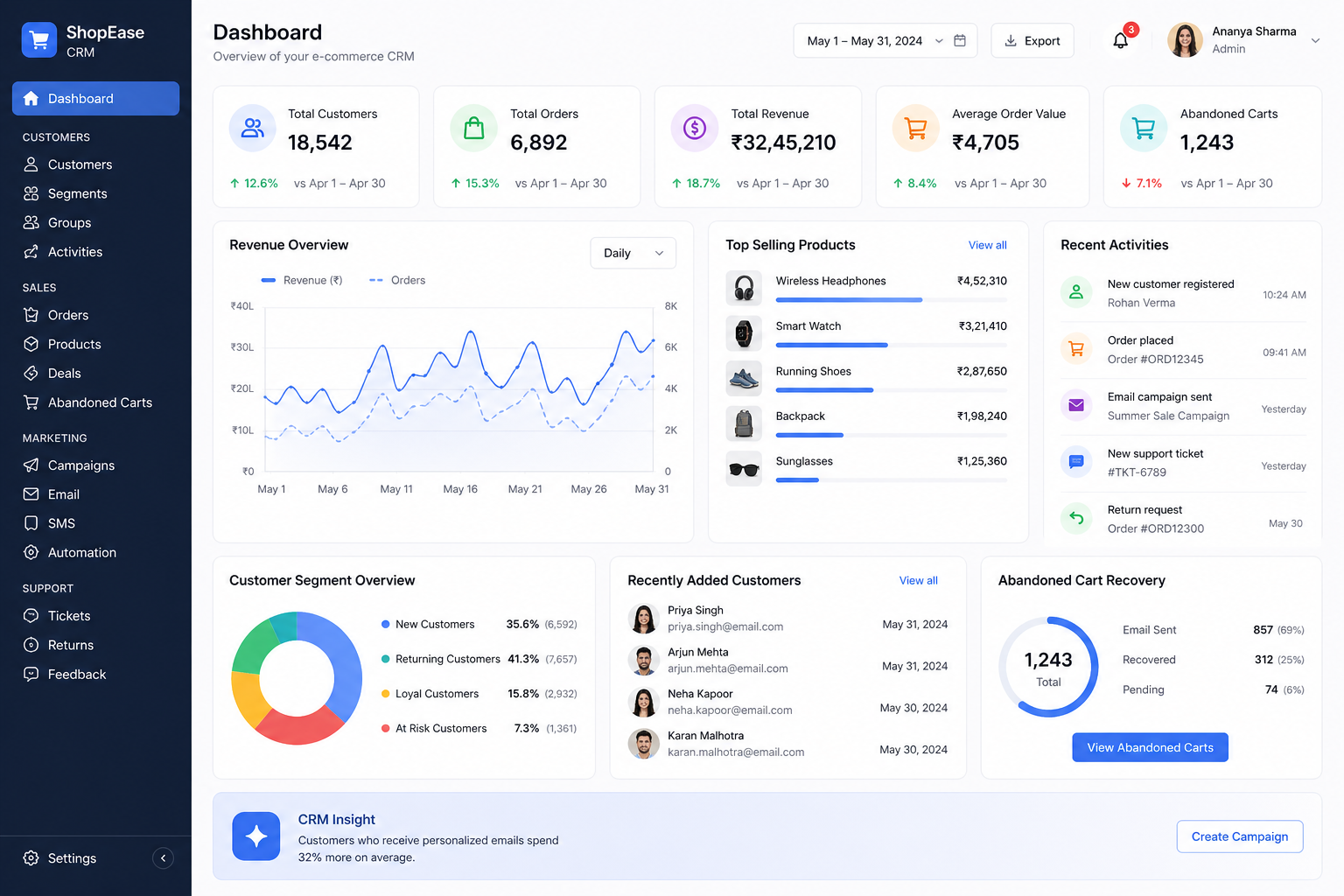Screen dimensions: 1344x896
Task: Click the new customer registered activity icon
Action: 1076,292
